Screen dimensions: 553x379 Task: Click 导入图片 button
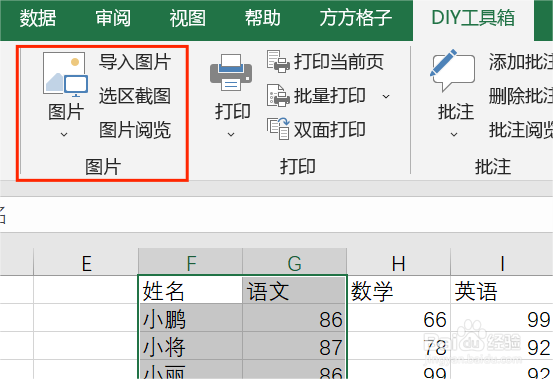pyautogui.click(x=135, y=62)
